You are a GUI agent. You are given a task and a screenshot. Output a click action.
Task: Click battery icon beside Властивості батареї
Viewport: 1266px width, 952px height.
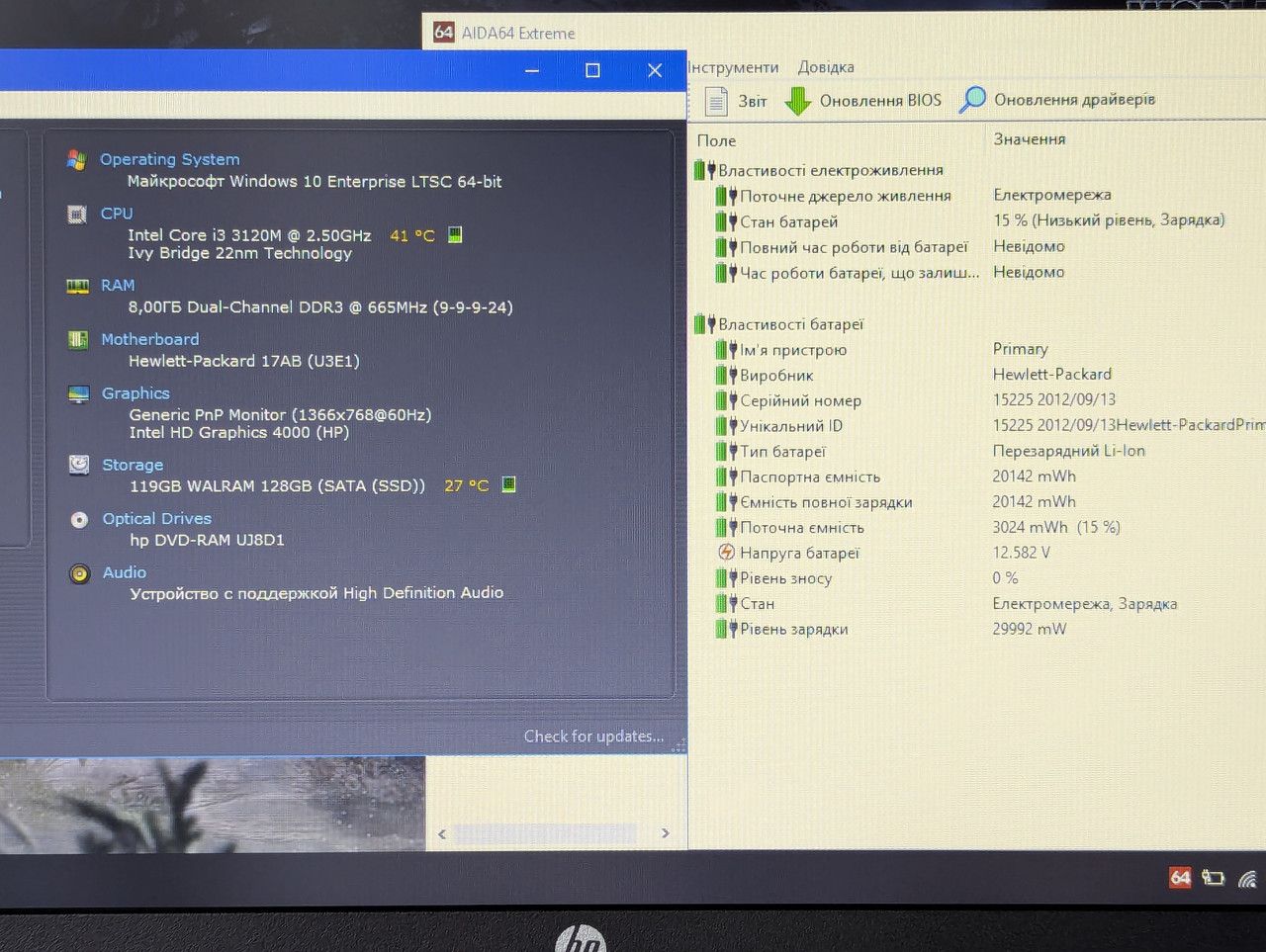coord(704,323)
